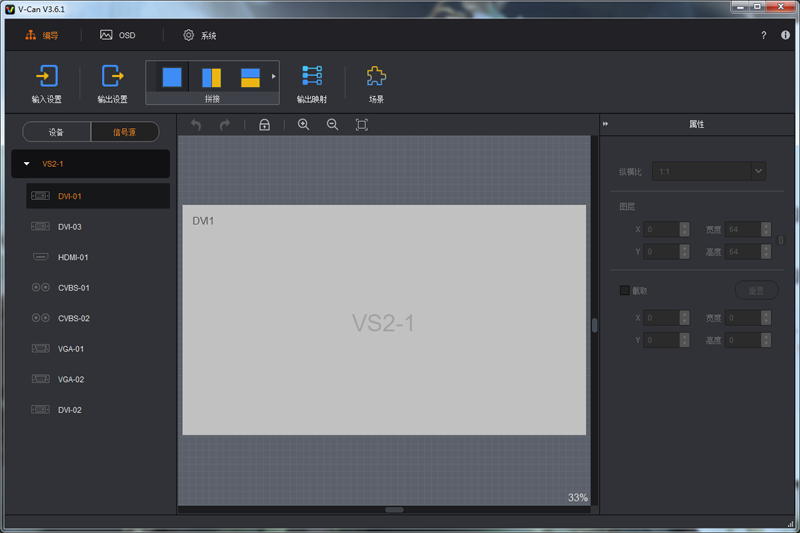Open 输出设置 output settings
The image size is (800, 533).
pyautogui.click(x=112, y=82)
